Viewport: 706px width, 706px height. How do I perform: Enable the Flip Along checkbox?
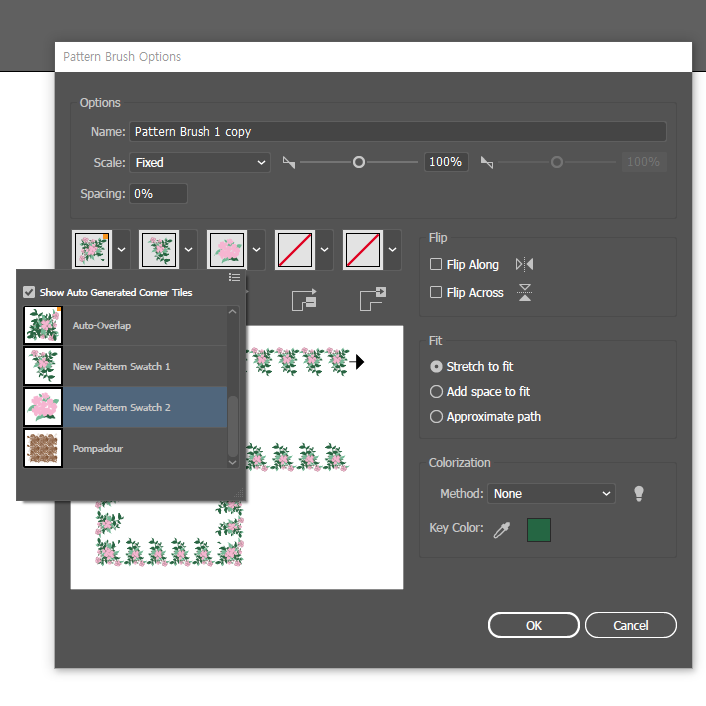pyautogui.click(x=436, y=264)
